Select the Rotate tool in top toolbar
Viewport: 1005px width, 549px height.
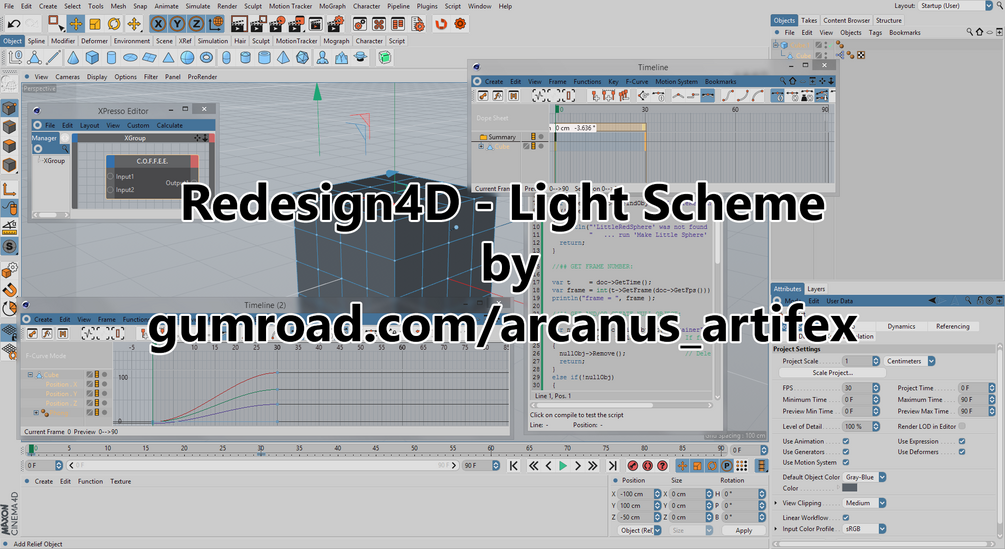114,24
